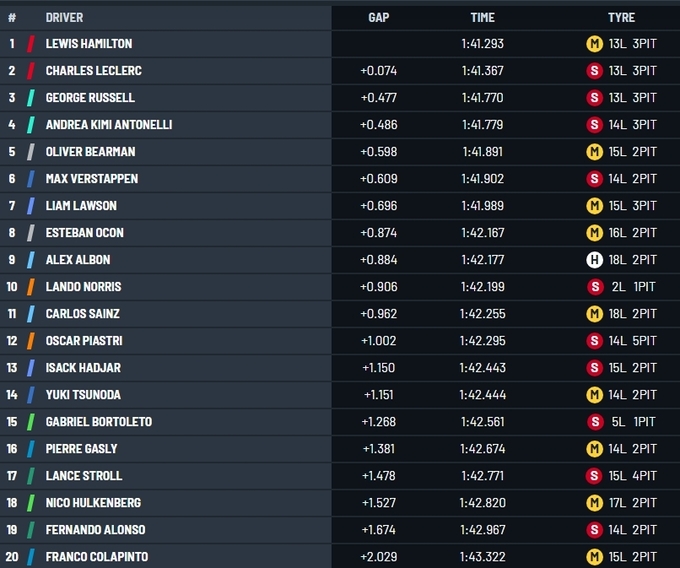This screenshot has width=680, height=568.
Task: Select the Andrea Kimi Antonelli driver name
Action: [109, 125]
